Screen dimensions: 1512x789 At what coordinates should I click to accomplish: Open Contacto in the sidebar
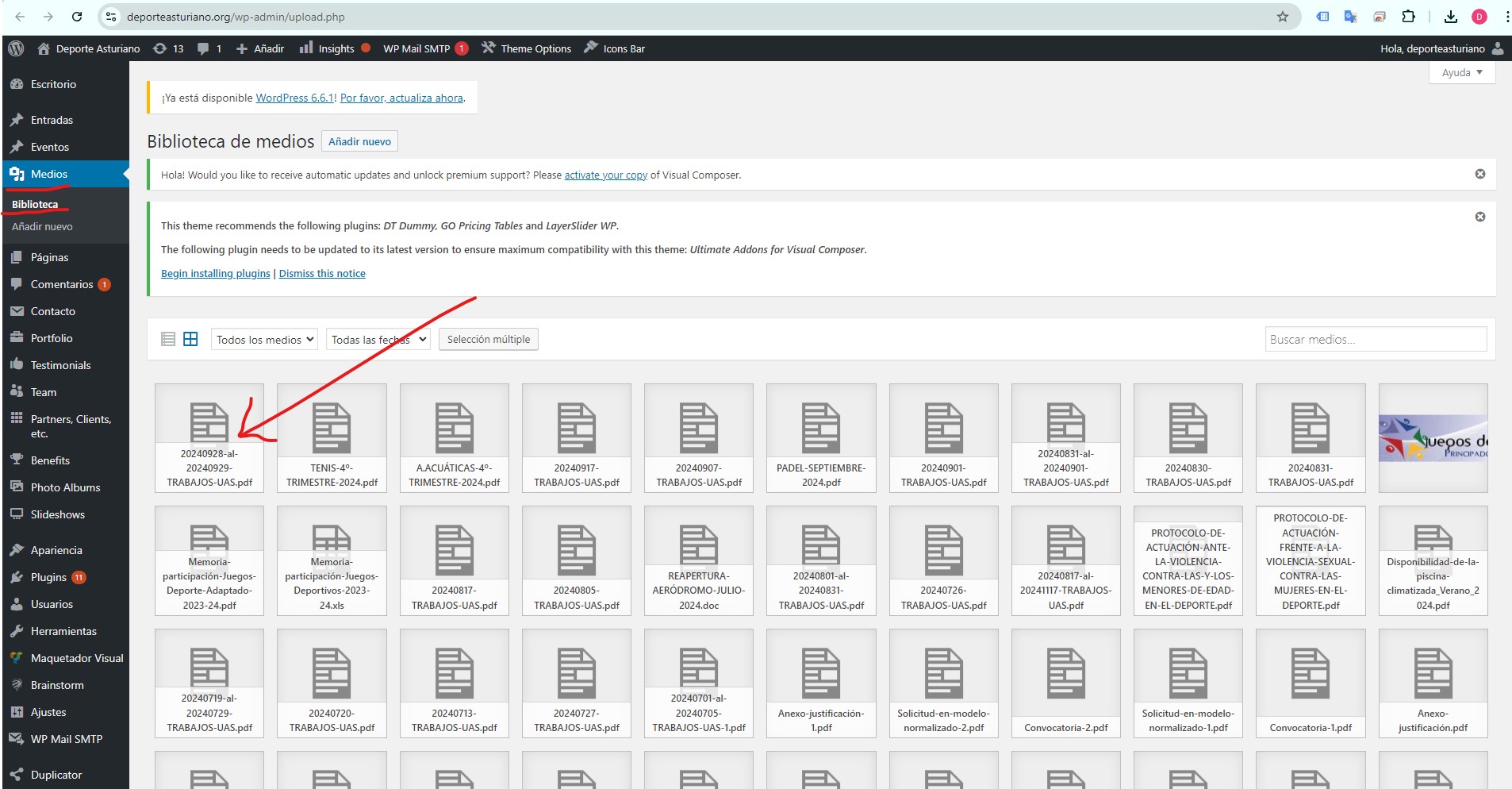point(65,311)
